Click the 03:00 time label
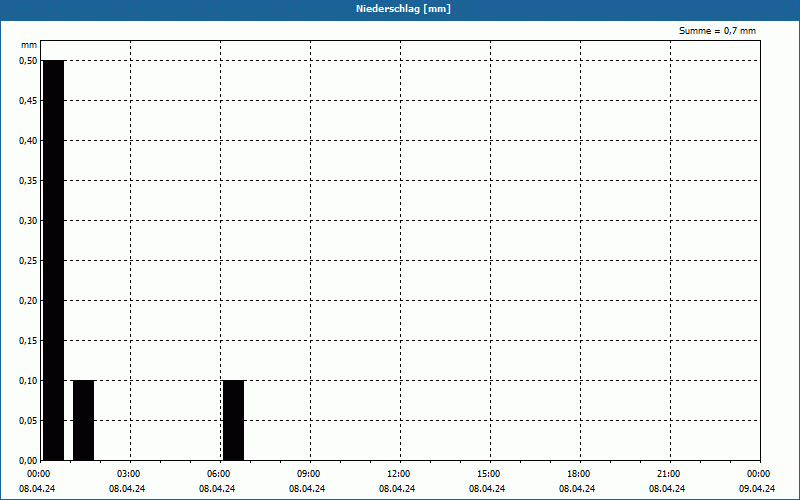 (128, 474)
